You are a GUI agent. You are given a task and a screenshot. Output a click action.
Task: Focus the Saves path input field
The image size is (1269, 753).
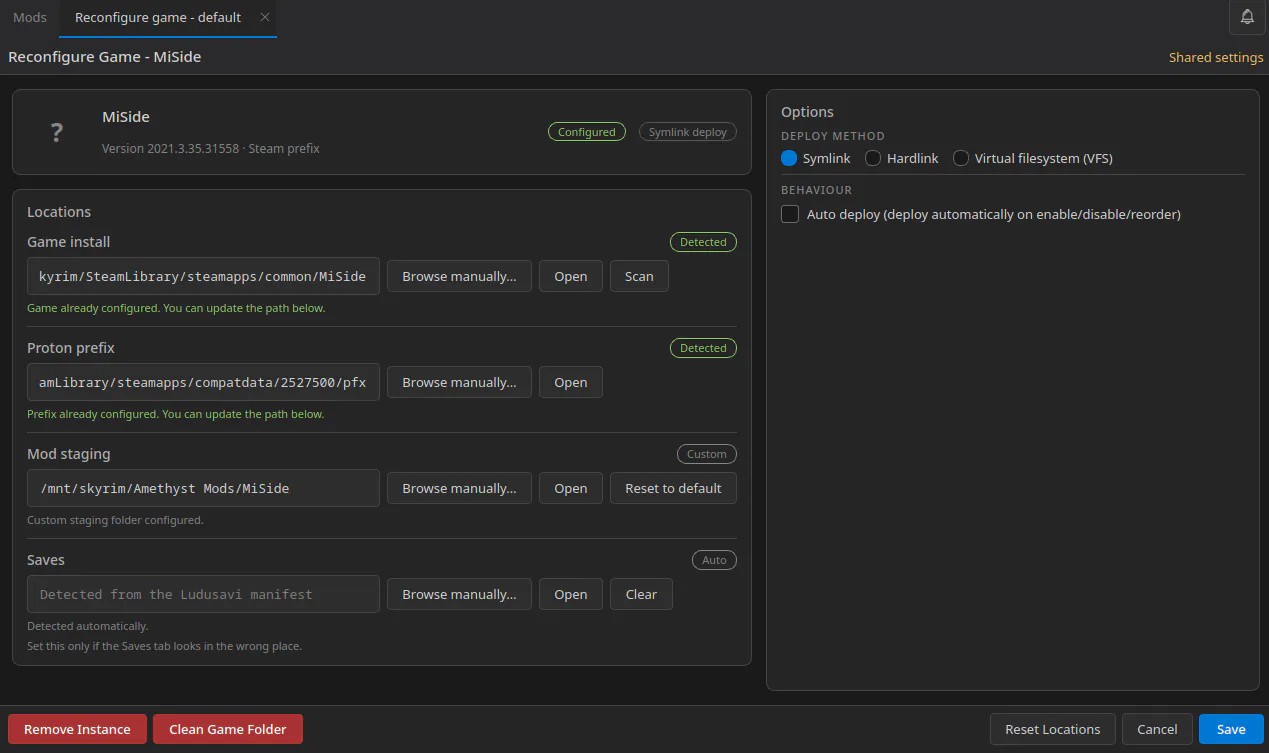pyautogui.click(x=203, y=594)
